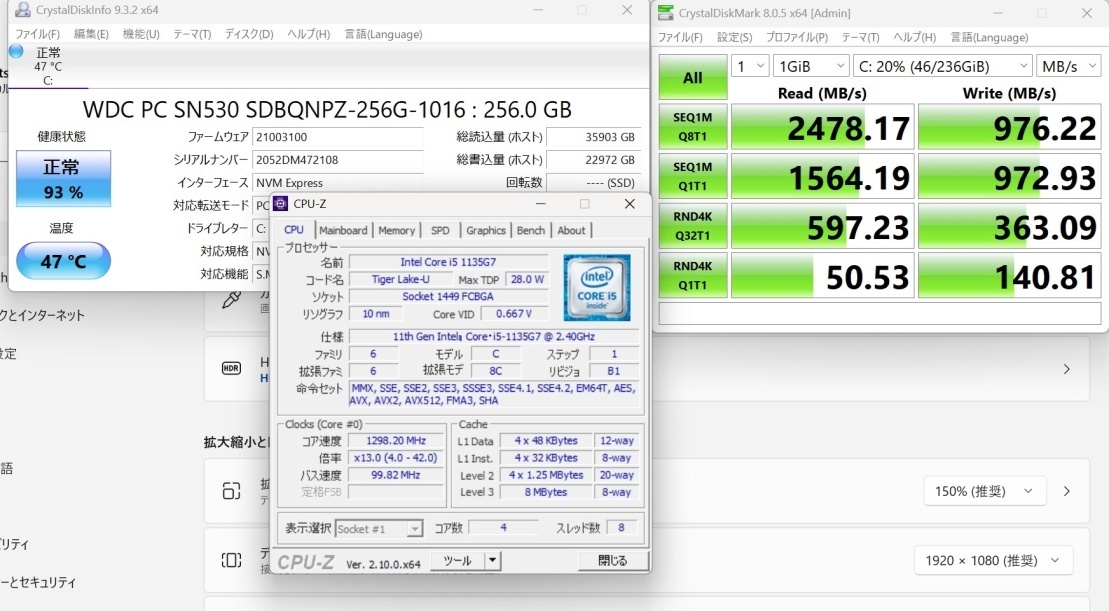Open the test count dropdown showing 1

748,66
